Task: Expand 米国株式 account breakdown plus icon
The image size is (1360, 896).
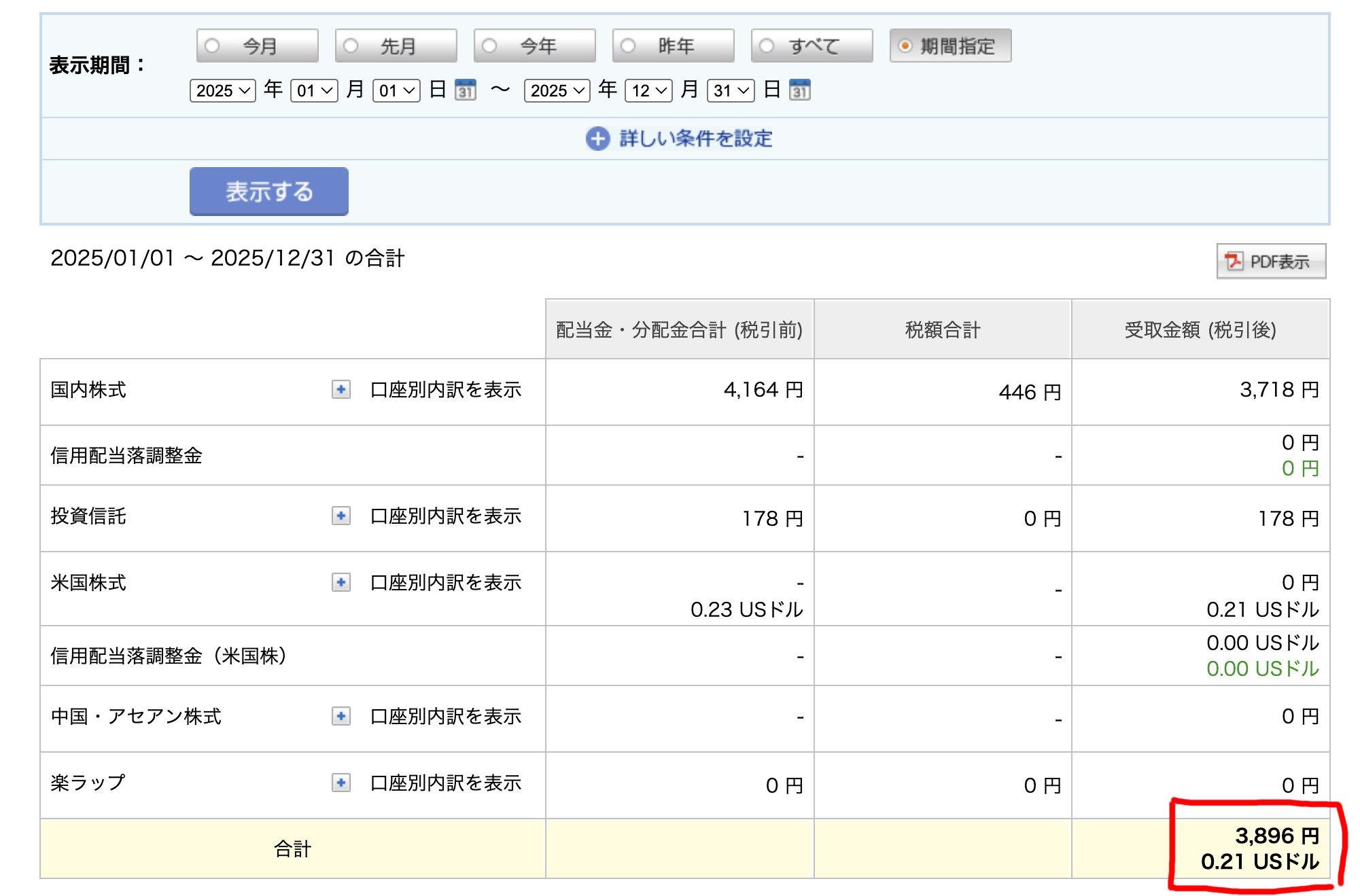Action: (341, 582)
